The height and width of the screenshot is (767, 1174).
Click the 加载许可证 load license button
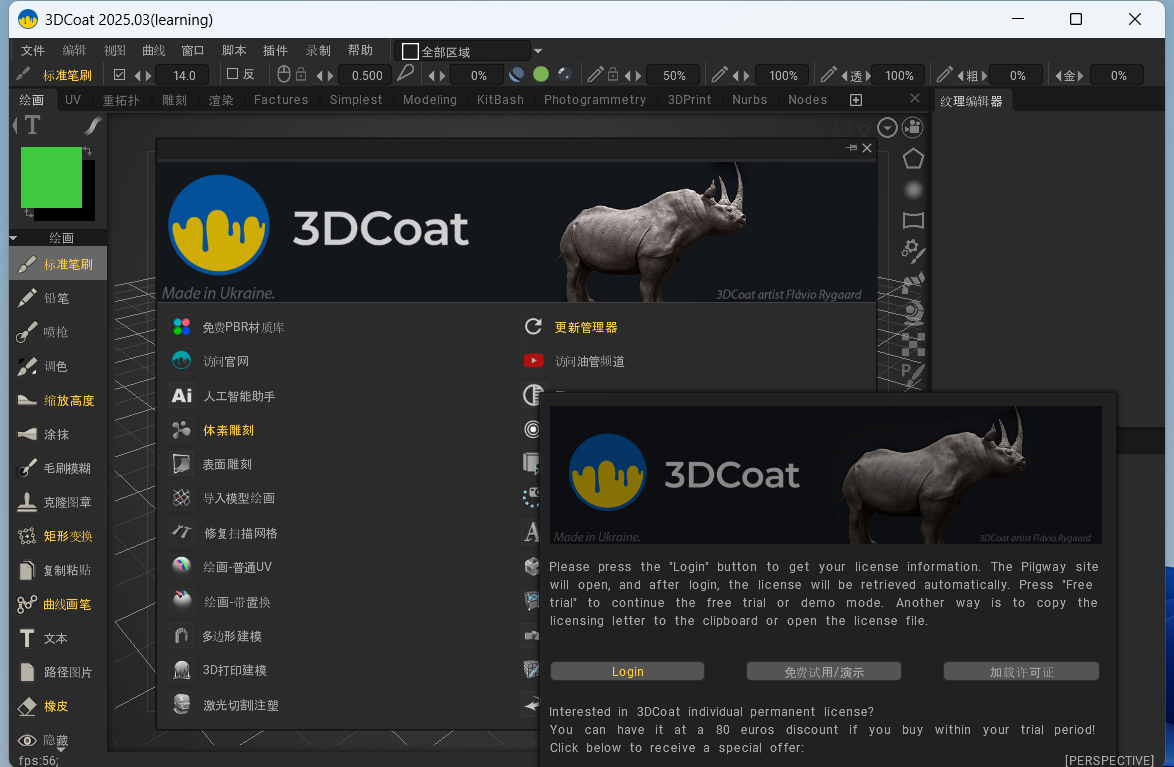(1021, 671)
